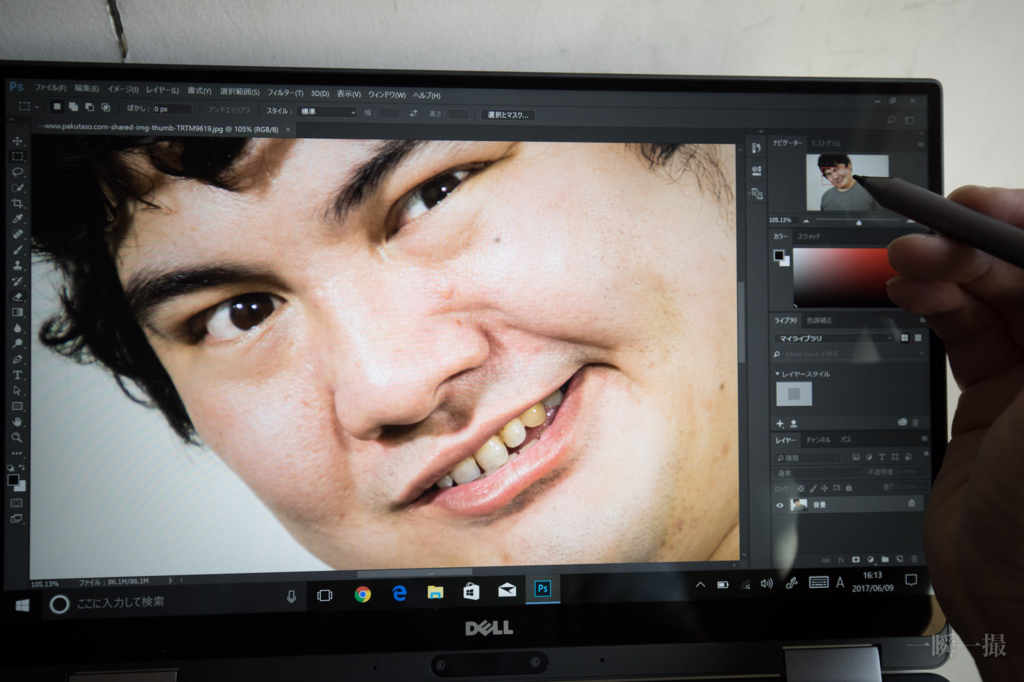Screen dimensions: 1024x682
Task: Select the Hand tool
Action: 18,421
